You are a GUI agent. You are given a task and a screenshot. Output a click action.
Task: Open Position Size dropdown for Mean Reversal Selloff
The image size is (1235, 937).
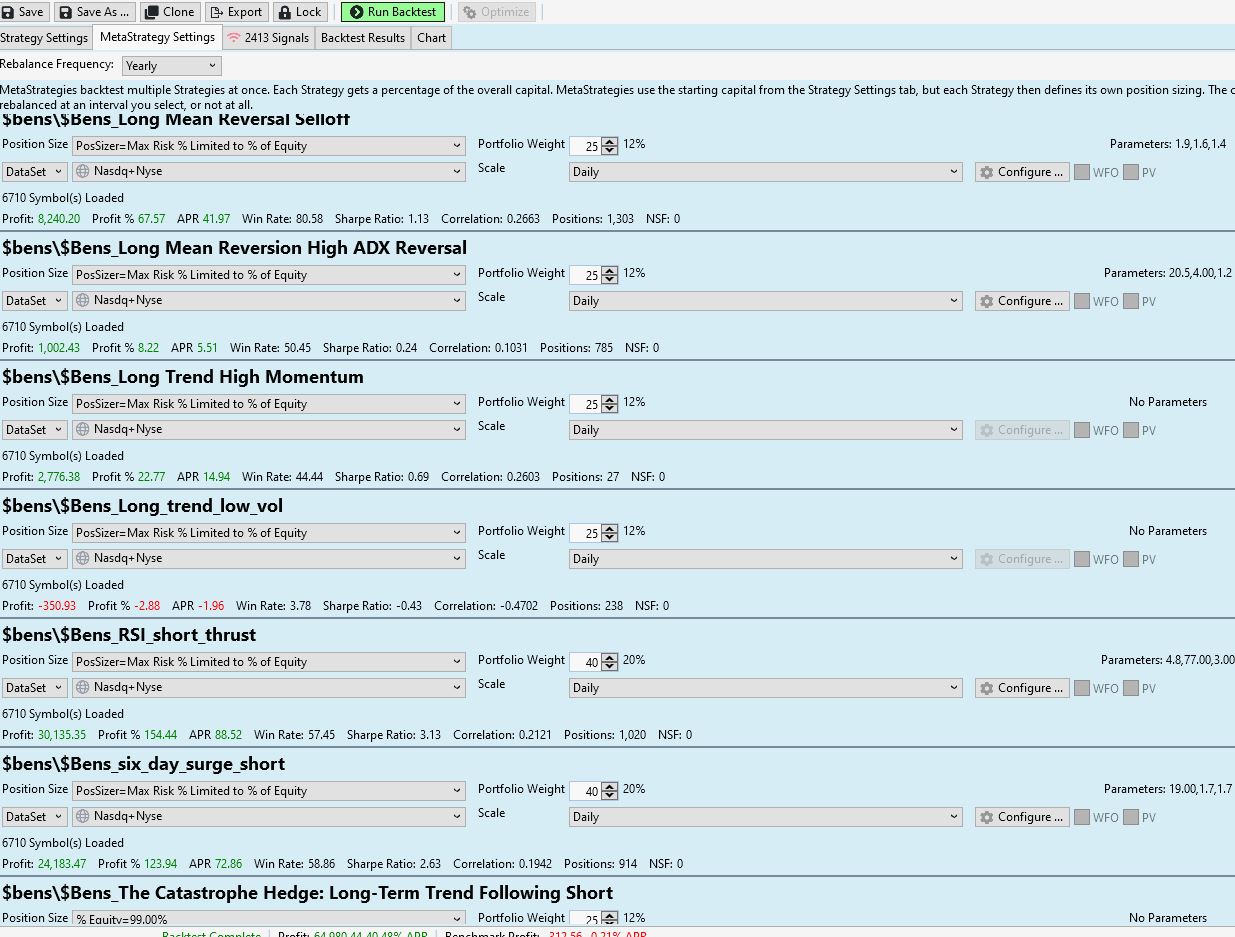(x=269, y=146)
